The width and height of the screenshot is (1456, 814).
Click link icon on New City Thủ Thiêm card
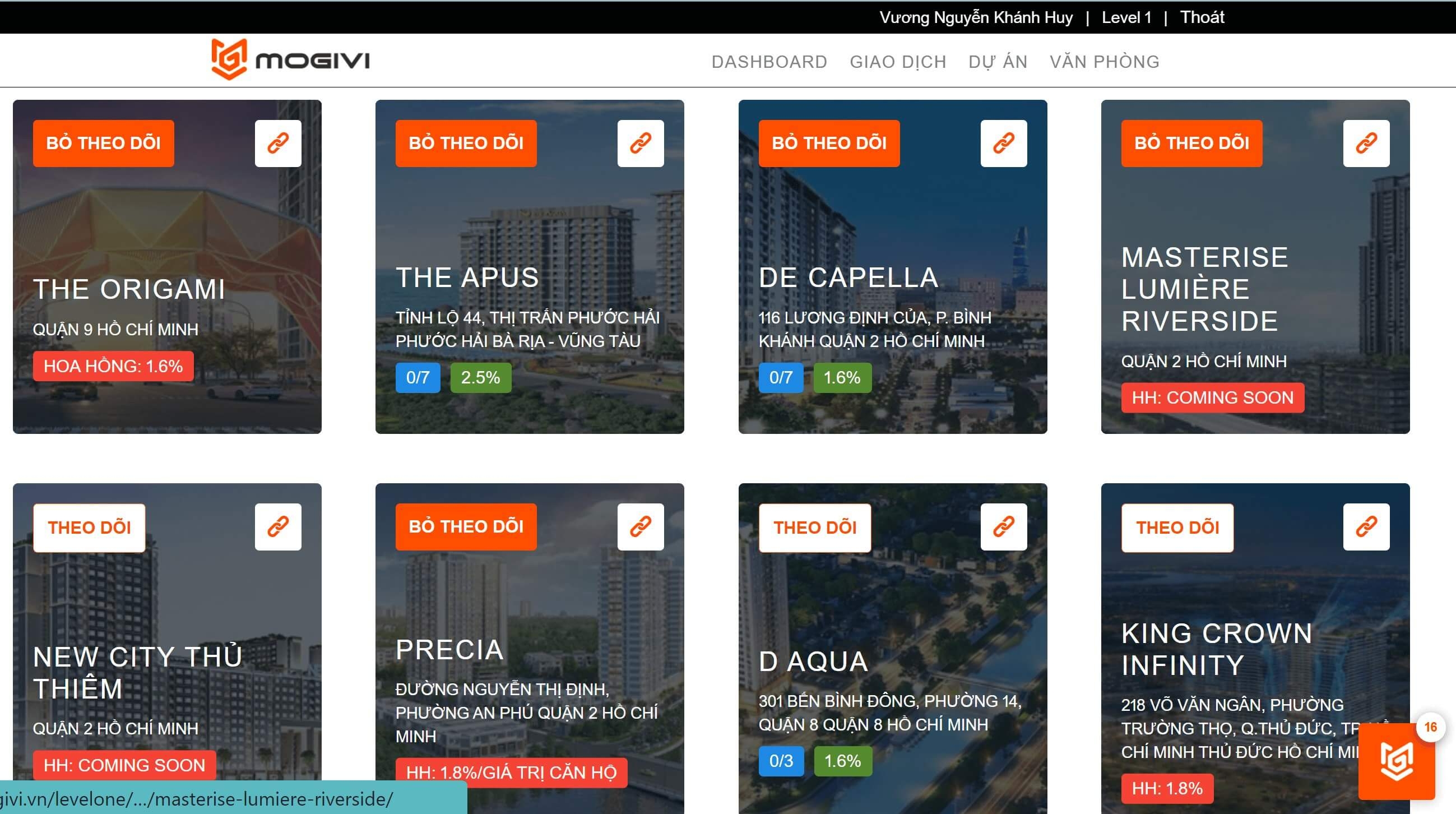click(277, 527)
